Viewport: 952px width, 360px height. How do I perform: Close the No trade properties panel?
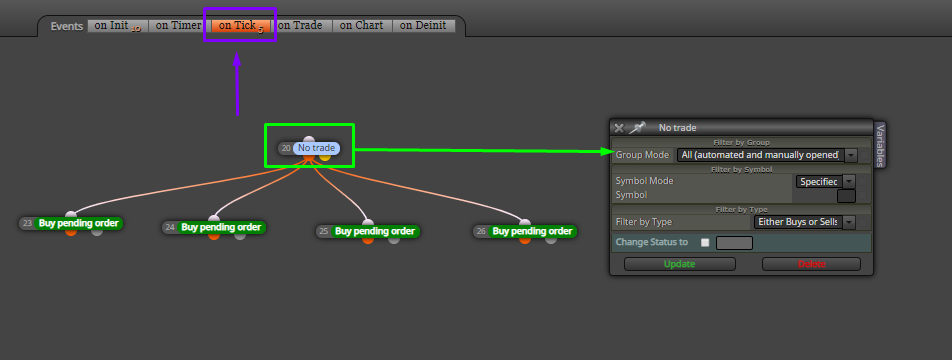click(619, 128)
